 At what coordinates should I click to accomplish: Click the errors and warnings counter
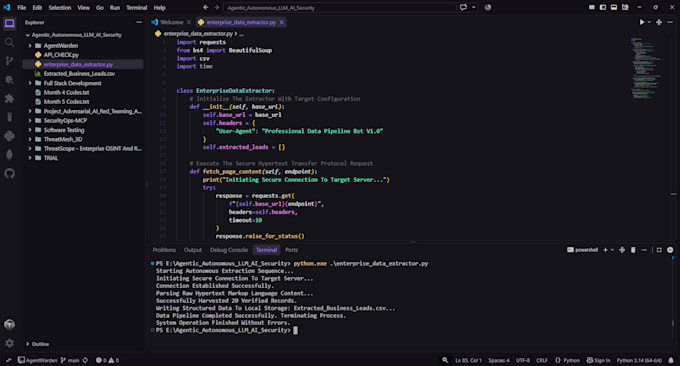tap(107, 360)
